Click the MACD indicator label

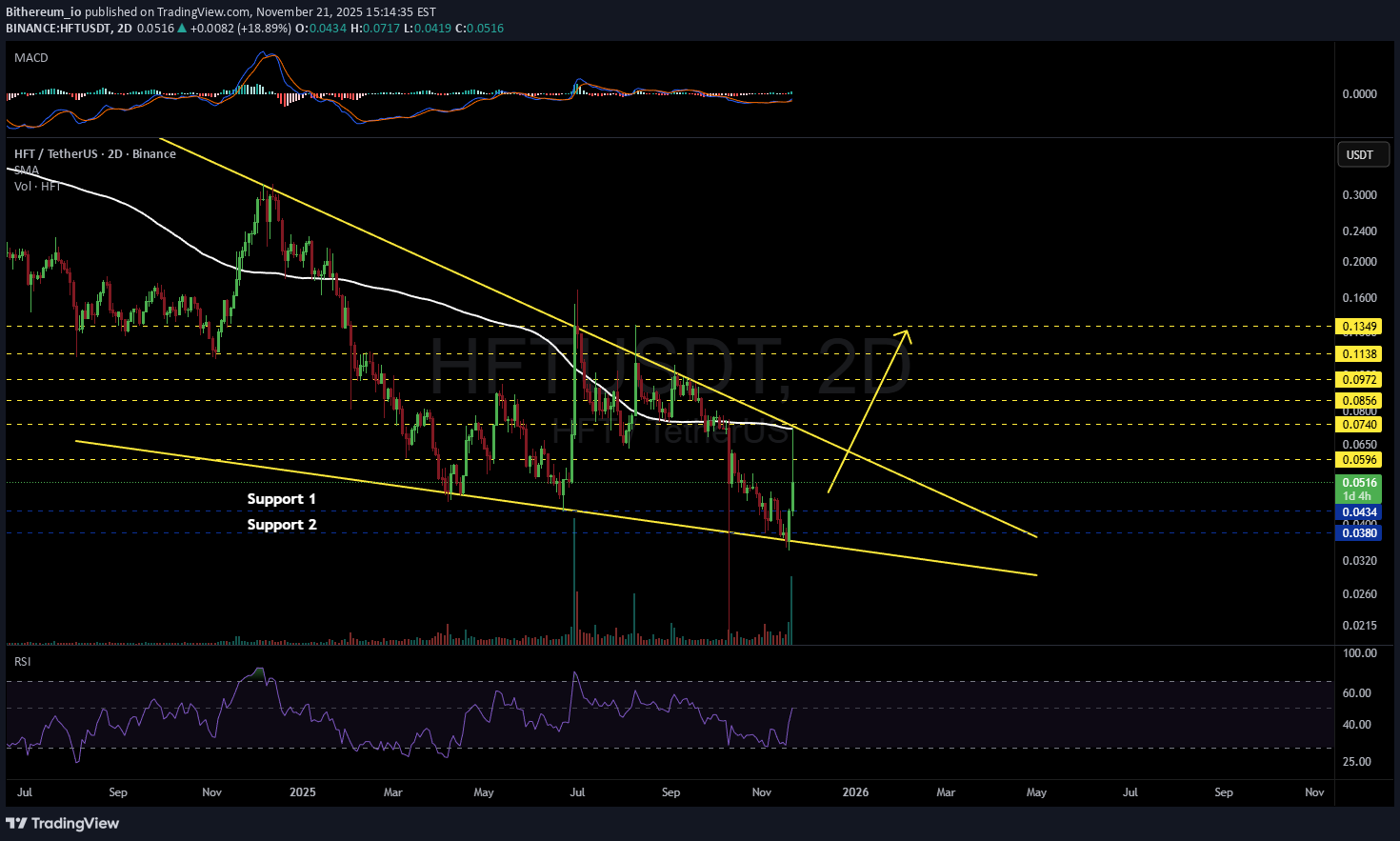pyautogui.click(x=31, y=58)
